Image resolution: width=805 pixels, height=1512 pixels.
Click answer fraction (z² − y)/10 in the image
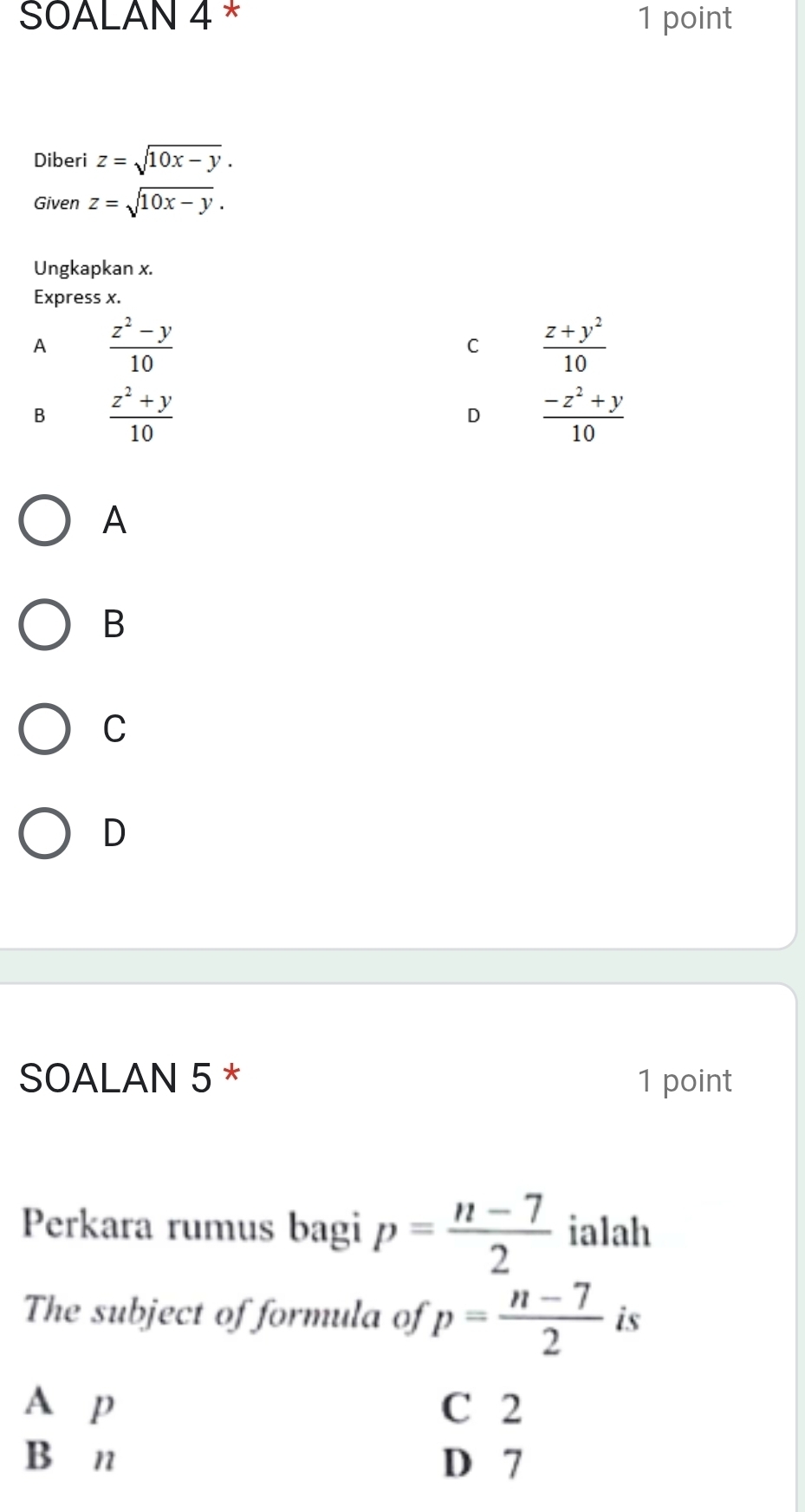(141, 345)
